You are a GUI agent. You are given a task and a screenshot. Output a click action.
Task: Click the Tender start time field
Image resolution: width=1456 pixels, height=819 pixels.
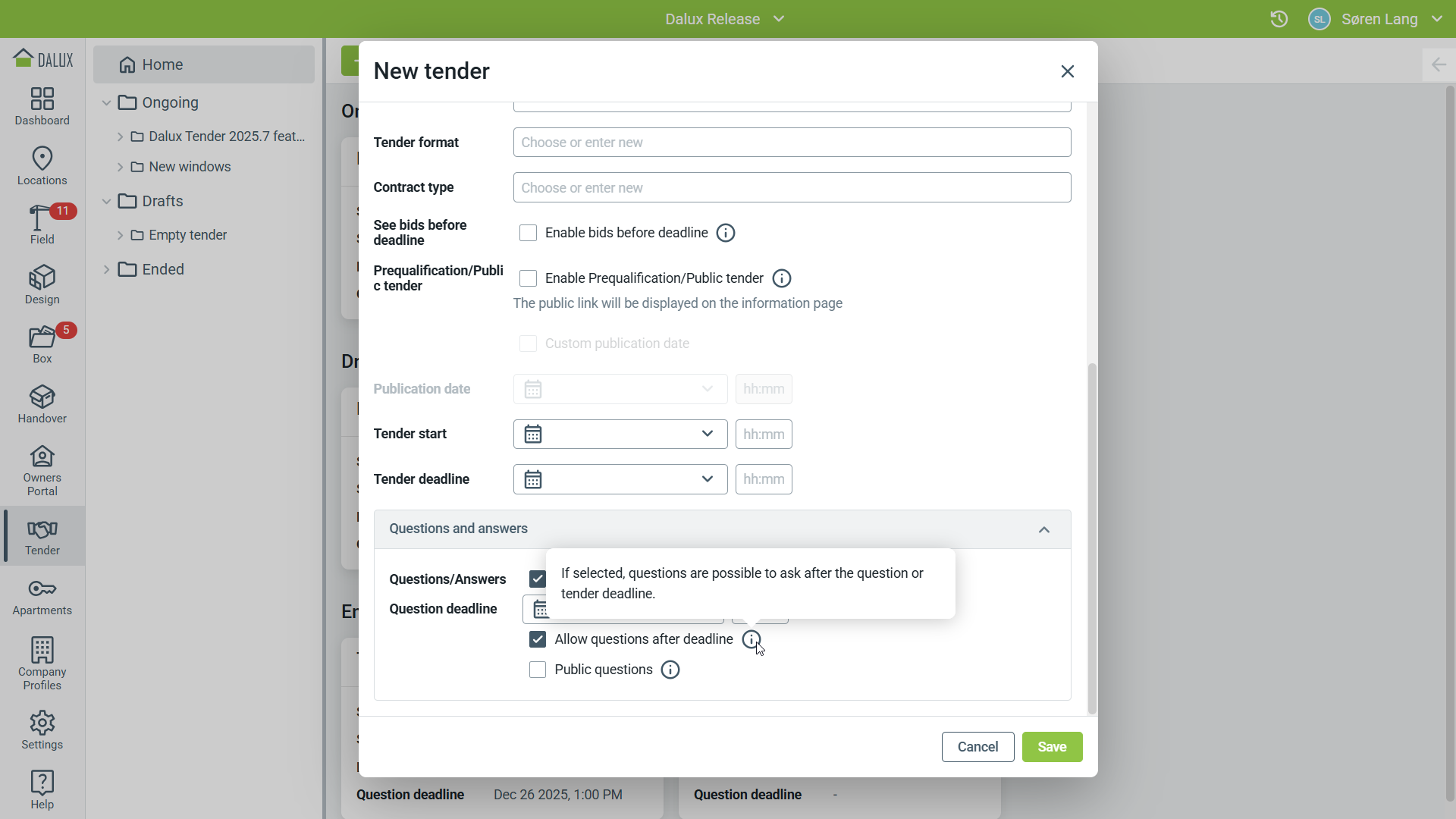pyautogui.click(x=764, y=434)
